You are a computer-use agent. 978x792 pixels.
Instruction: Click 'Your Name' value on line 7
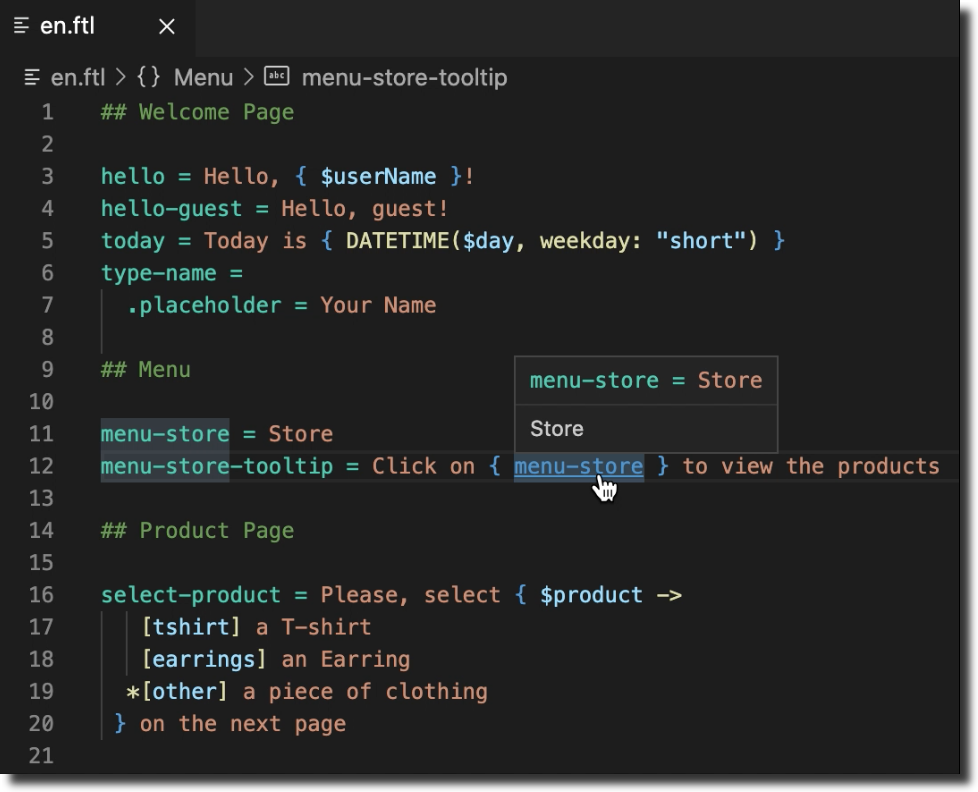(378, 306)
